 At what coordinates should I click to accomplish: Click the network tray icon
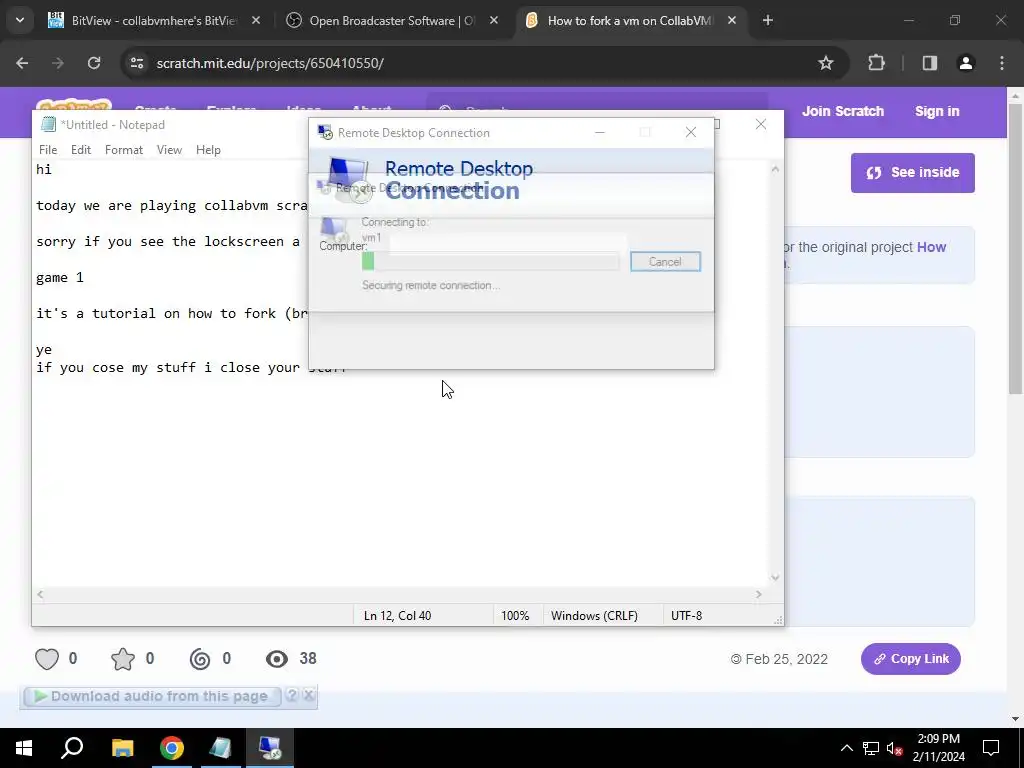[871, 748]
